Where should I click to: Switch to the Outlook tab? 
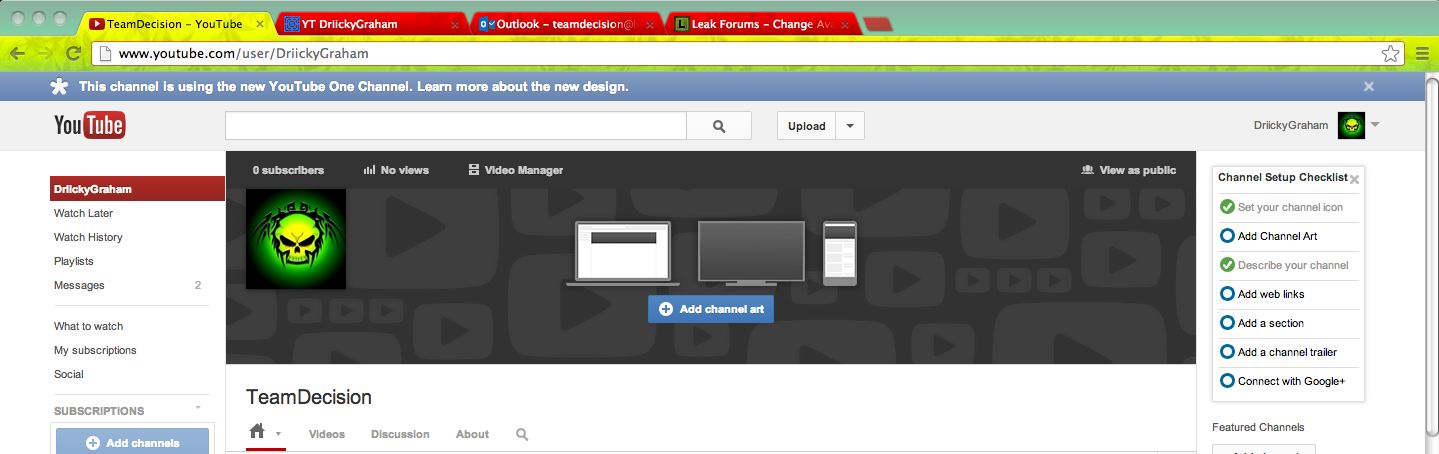565,24
